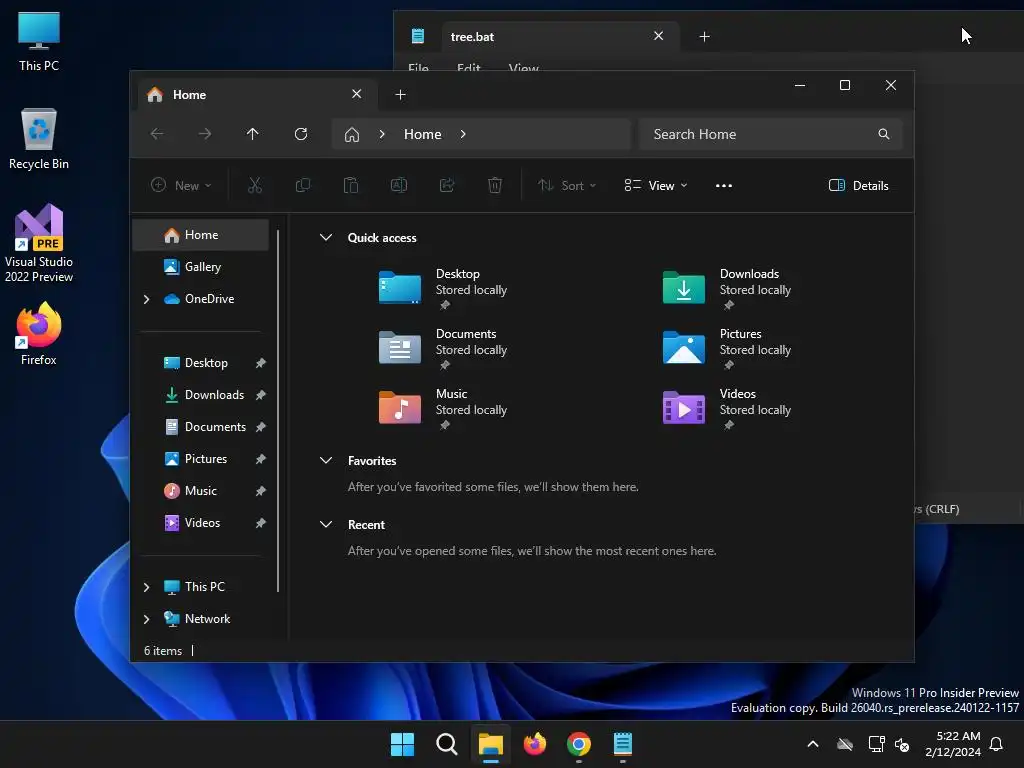Click the Delete trash icon in toolbar
The image size is (1024, 768).
click(x=495, y=185)
